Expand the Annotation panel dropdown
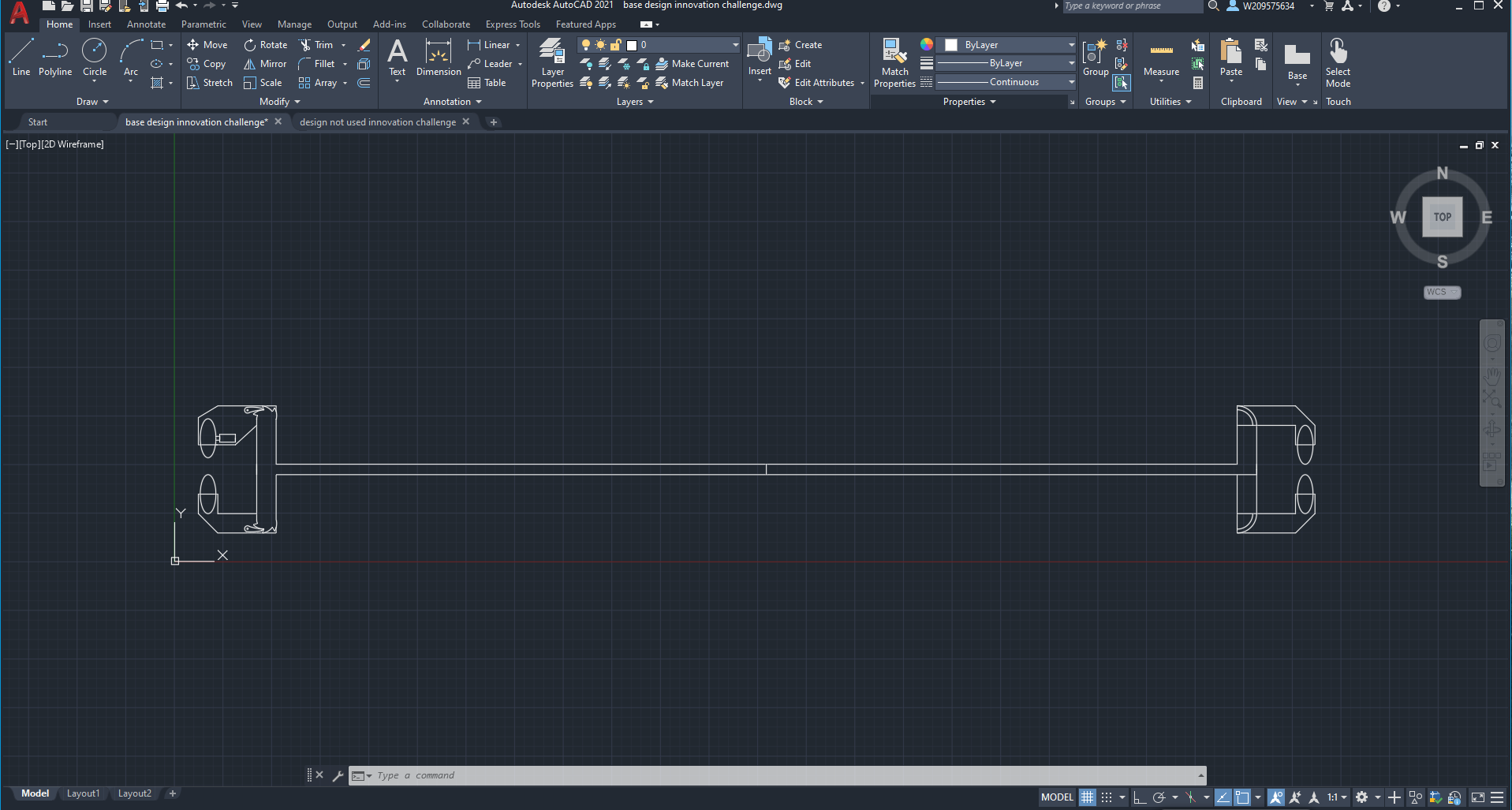Image resolution: width=1512 pixels, height=810 pixels. pos(453,102)
